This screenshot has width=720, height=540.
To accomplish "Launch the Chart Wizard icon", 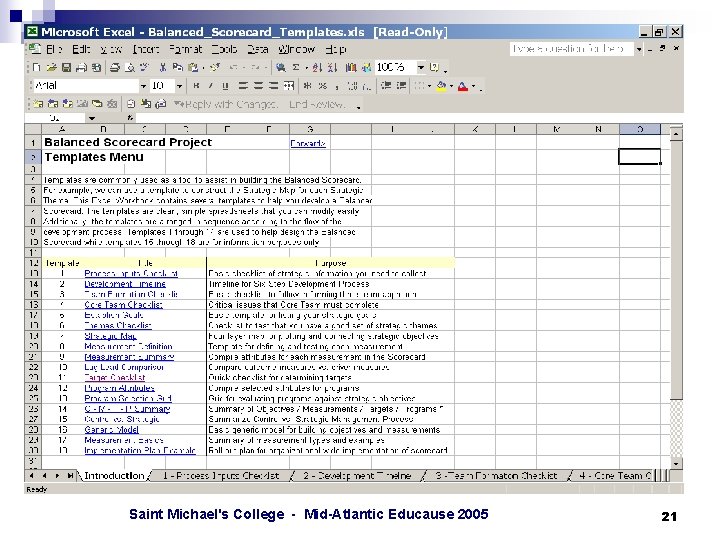I will (351, 68).
